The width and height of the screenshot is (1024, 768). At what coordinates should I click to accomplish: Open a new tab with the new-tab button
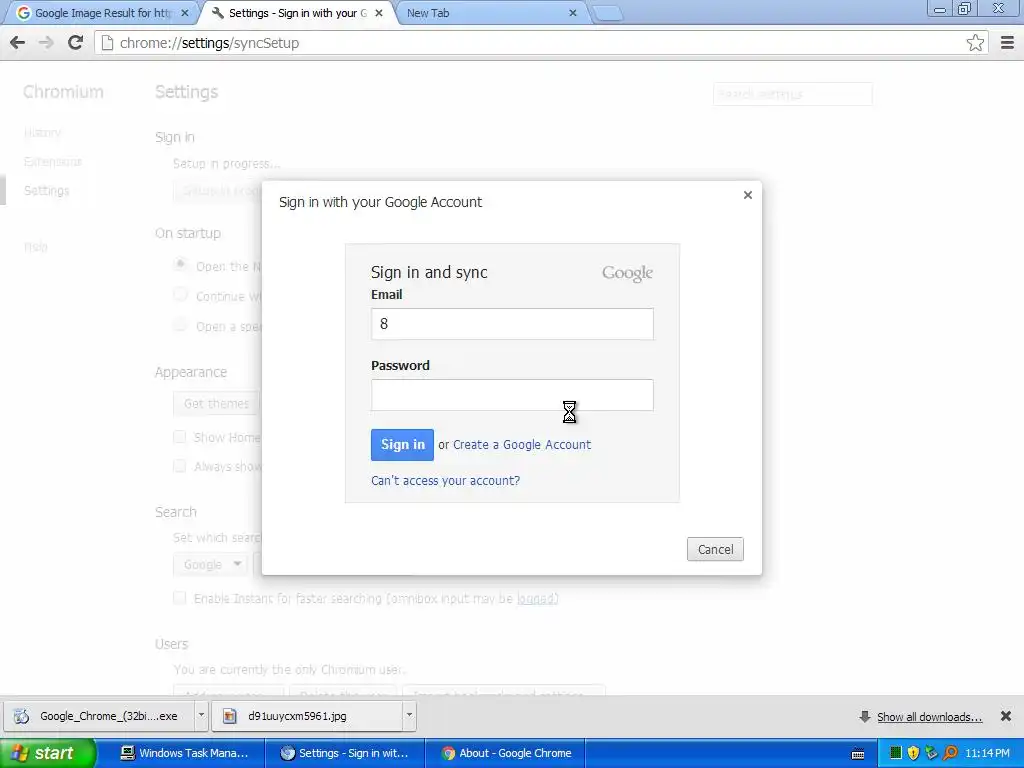point(607,14)
